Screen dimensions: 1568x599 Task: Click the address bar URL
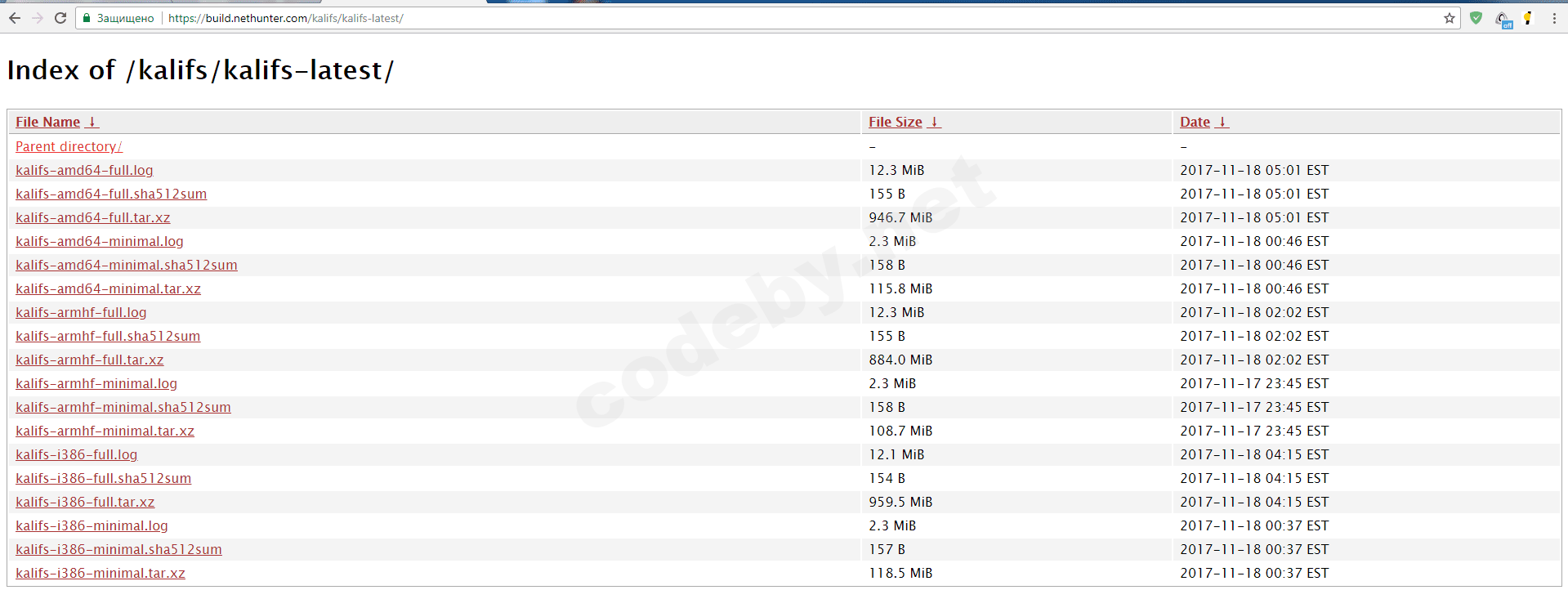286,18
